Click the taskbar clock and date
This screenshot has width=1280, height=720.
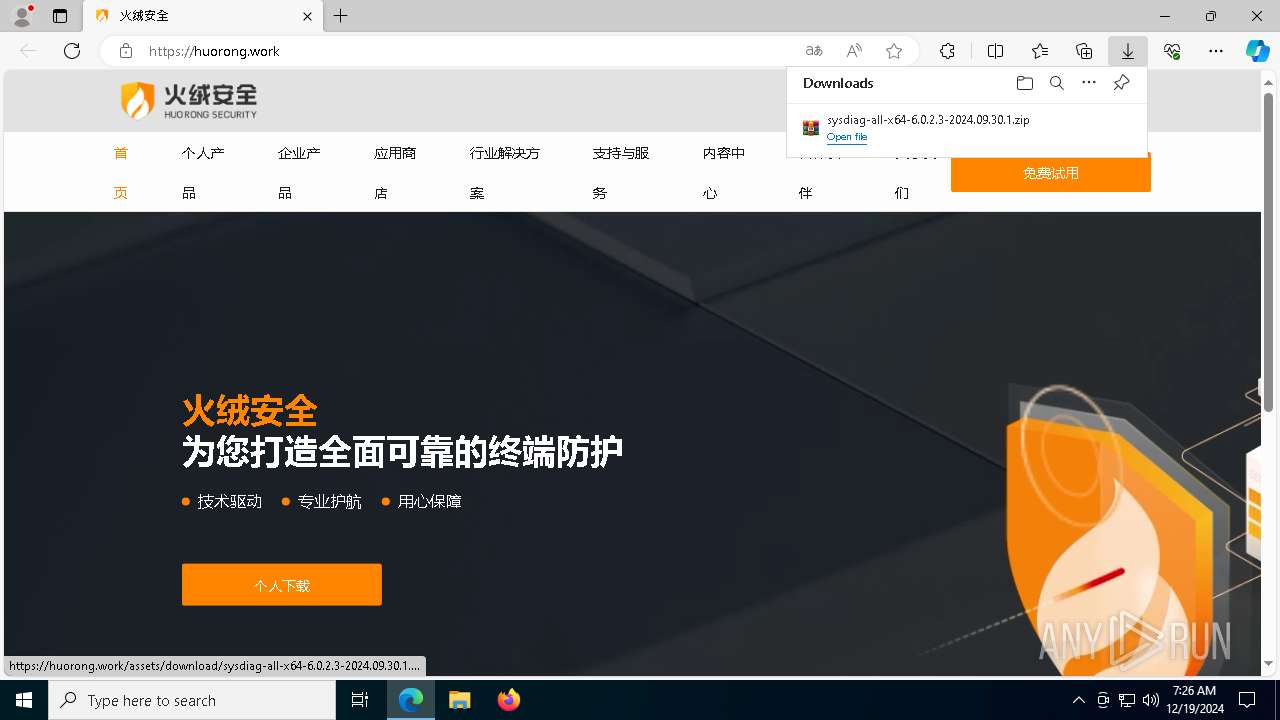(1194, 700)
